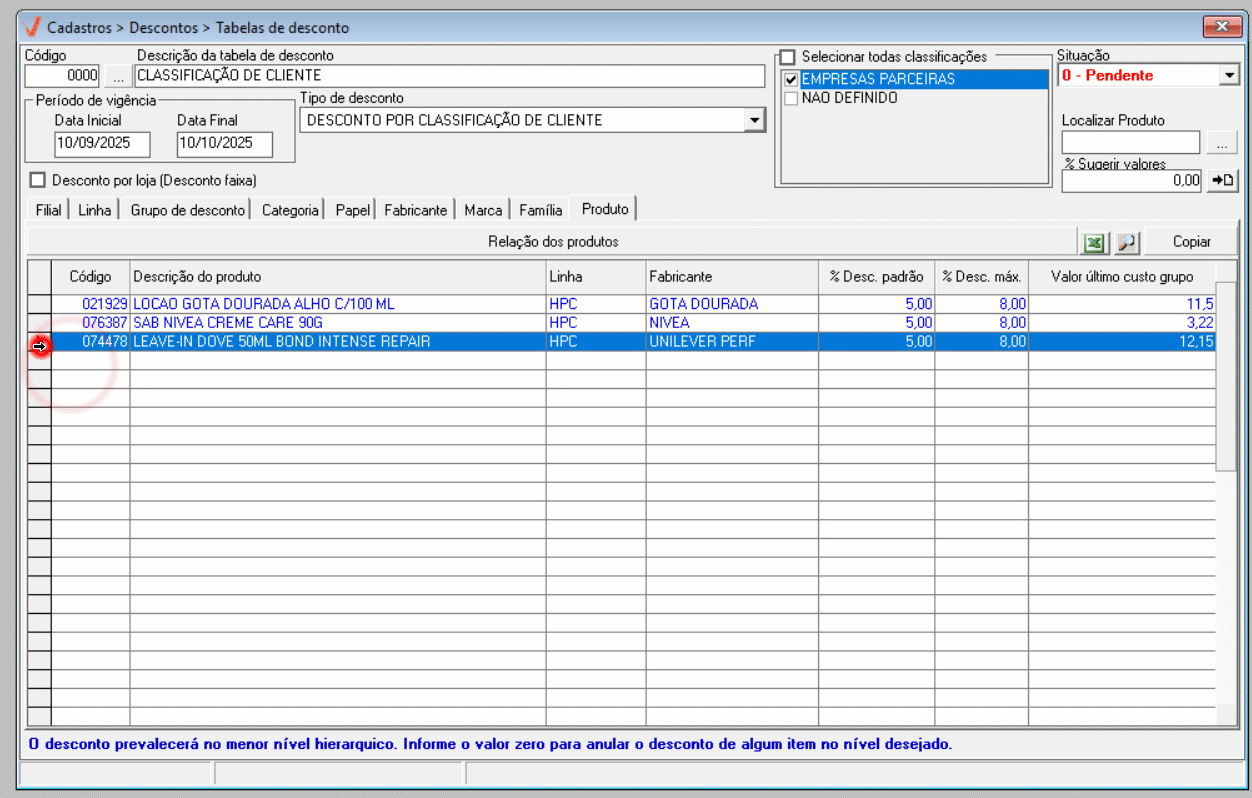Click the red row indicator arrow
The width and height of the screenshot is (1252, 798).
[x=39, y=346]
